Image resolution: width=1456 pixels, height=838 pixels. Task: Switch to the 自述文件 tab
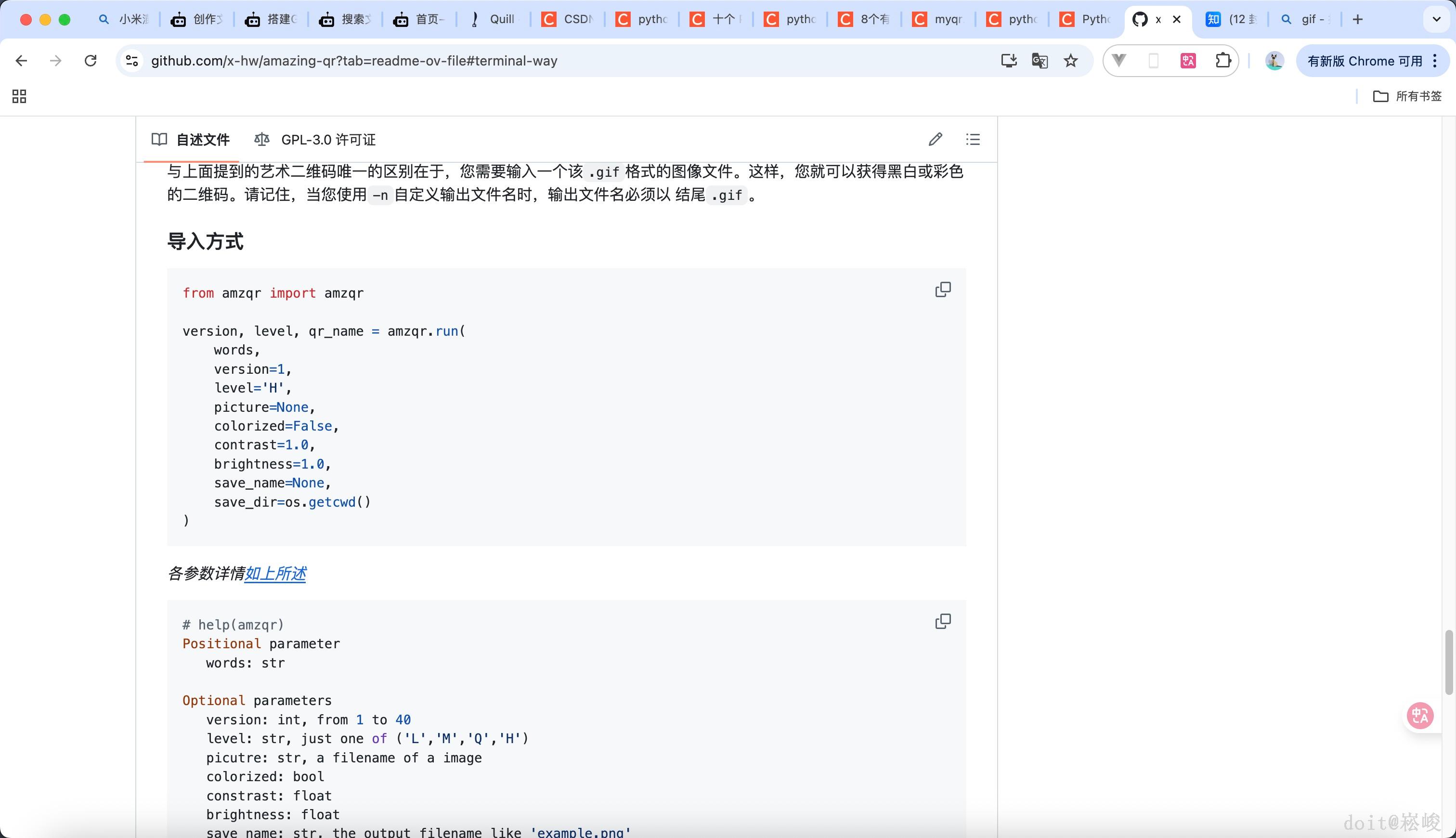[203, 139]
